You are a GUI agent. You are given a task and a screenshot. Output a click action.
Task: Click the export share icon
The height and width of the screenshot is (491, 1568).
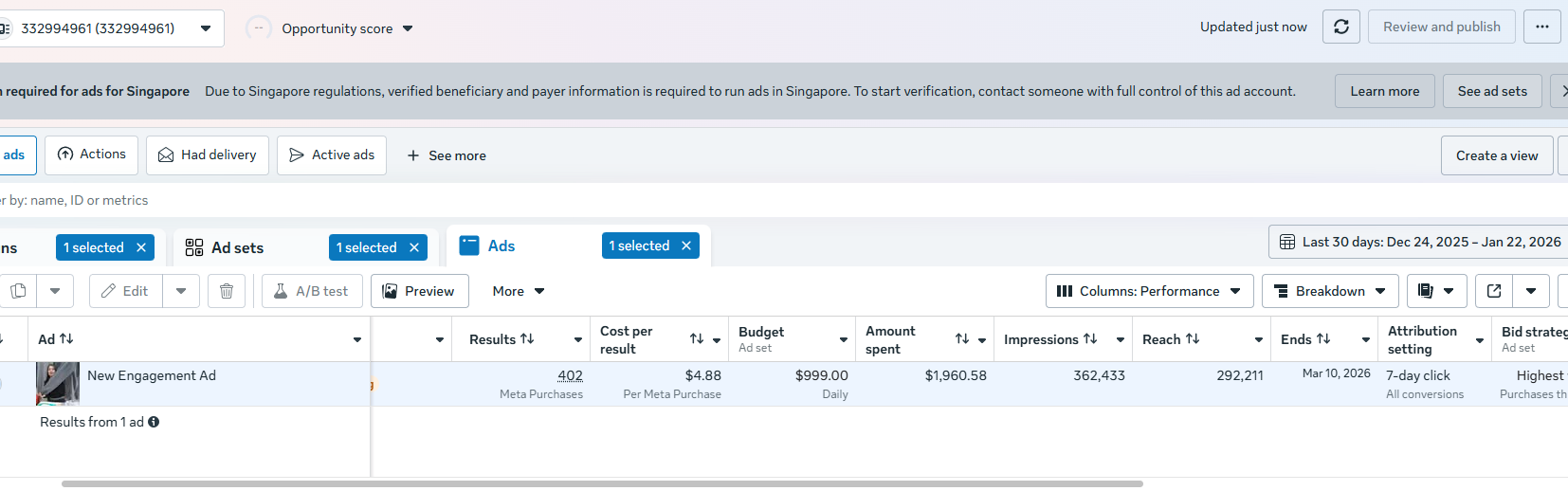tap(1494, 291)
